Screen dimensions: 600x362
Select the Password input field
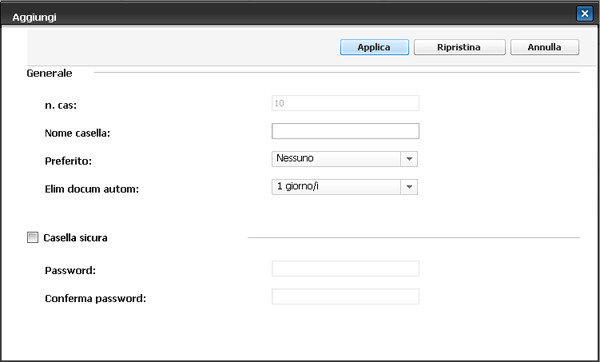(x=345, y=269)
